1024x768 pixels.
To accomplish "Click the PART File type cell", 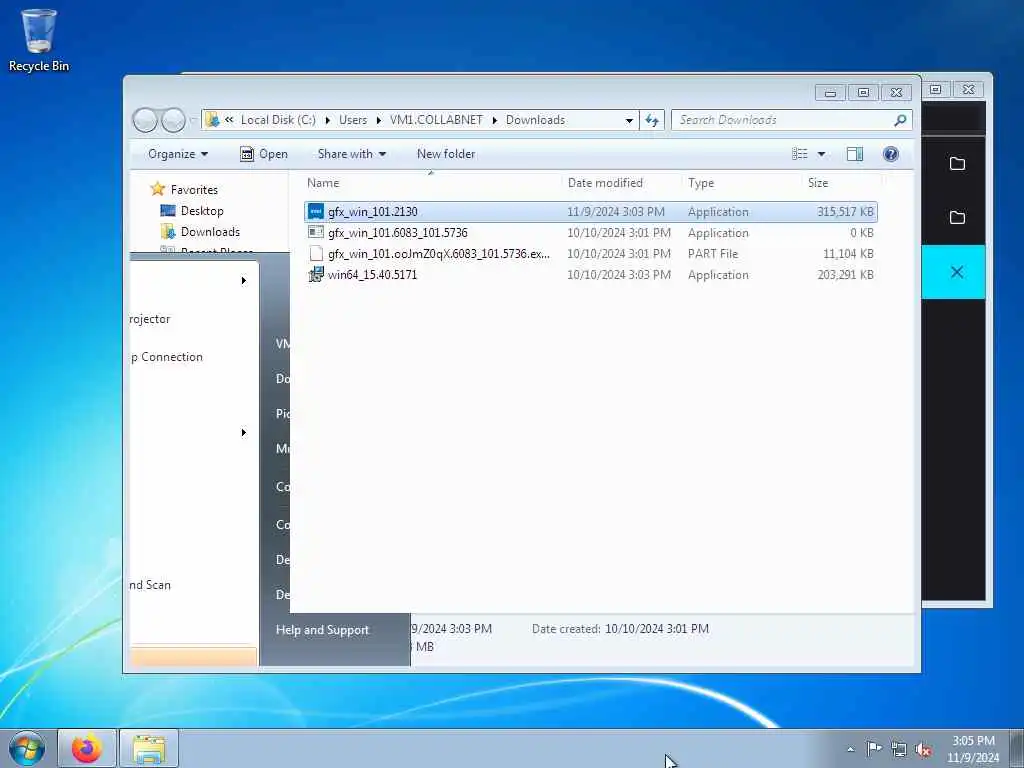I will (x=712, y=253).
